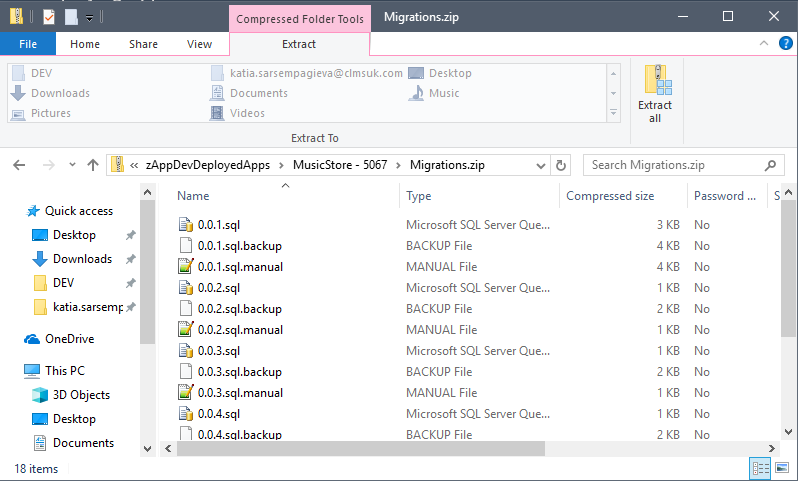Click the Extract all icon
This screenshot has width=798, height=481.
(655, 93)
